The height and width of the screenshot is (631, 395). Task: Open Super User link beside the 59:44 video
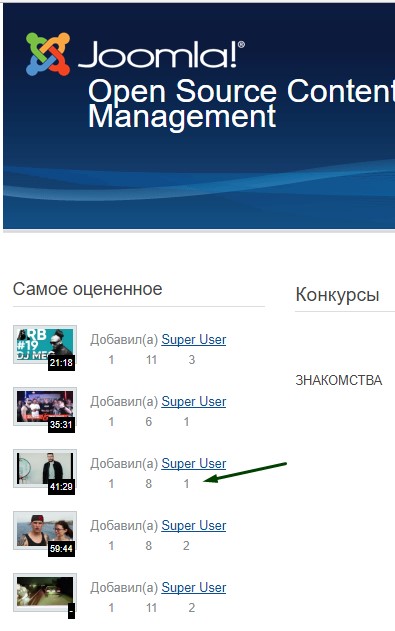[193, 526]
